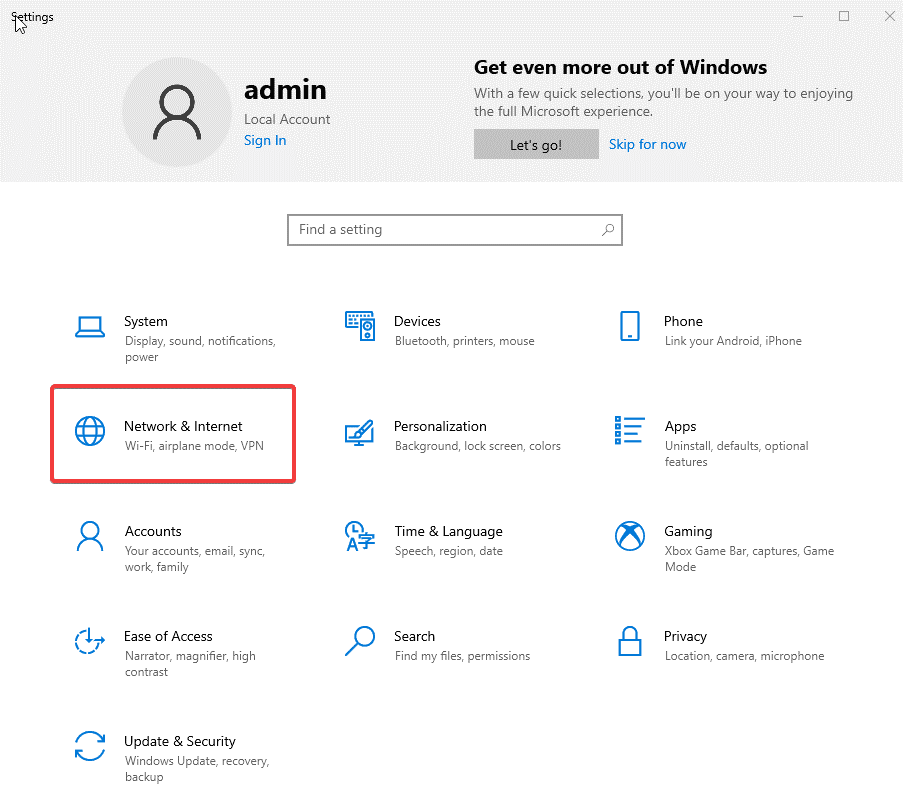The height and width of the screenshot is (792, 903).
Task: Focus the Find a setting search box
Action: [445, 229]
